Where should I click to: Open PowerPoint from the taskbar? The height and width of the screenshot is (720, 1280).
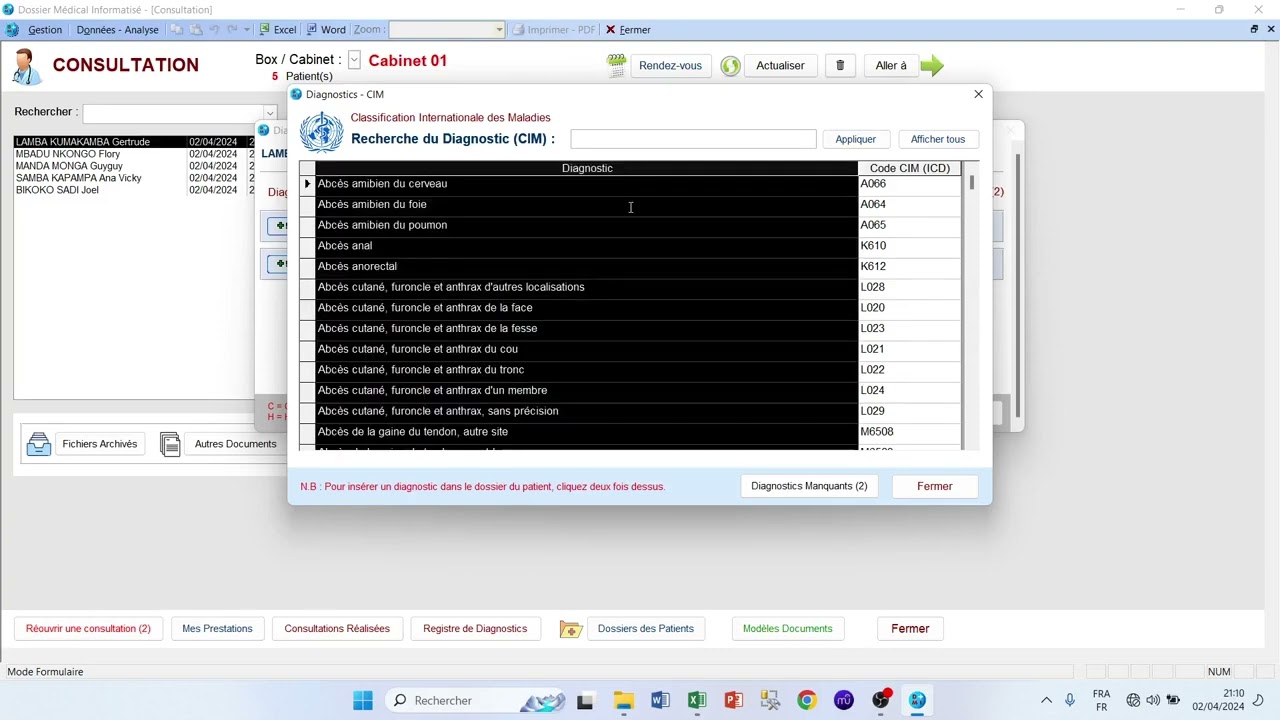click(734, 700)
